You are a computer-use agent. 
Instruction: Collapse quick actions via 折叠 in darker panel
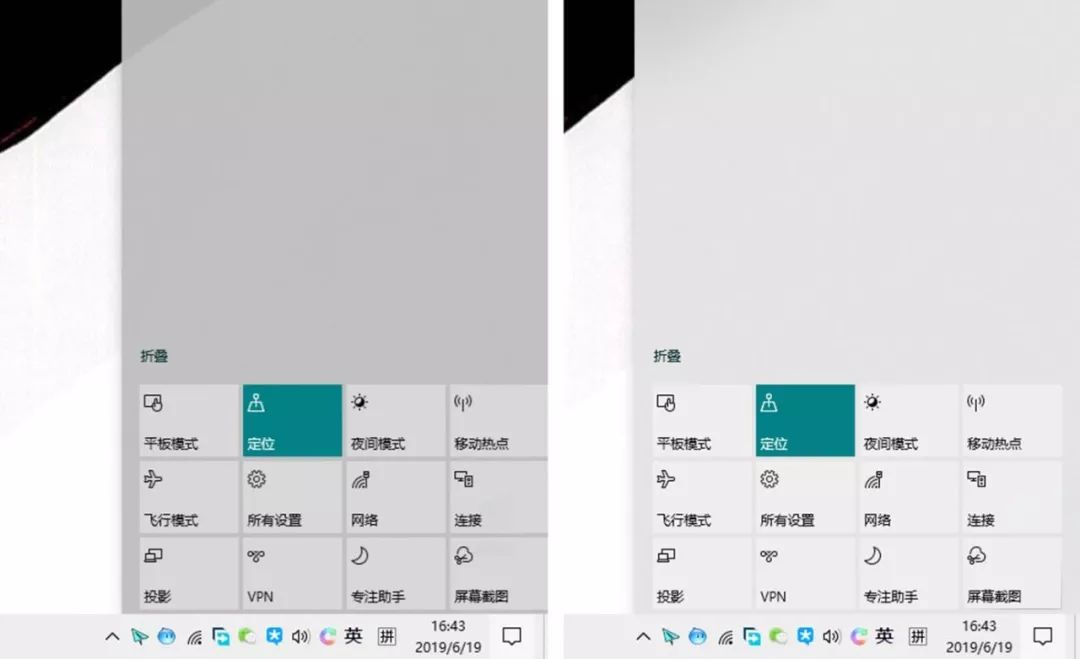click(x=154, y=356)
